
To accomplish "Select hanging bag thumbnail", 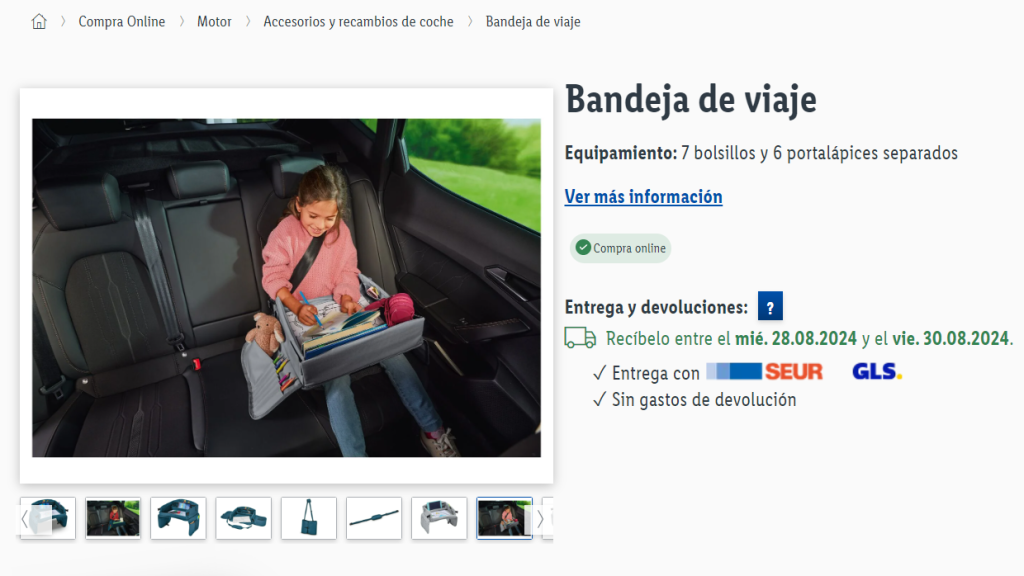I will pyautogui.click(x=309, y=518).
